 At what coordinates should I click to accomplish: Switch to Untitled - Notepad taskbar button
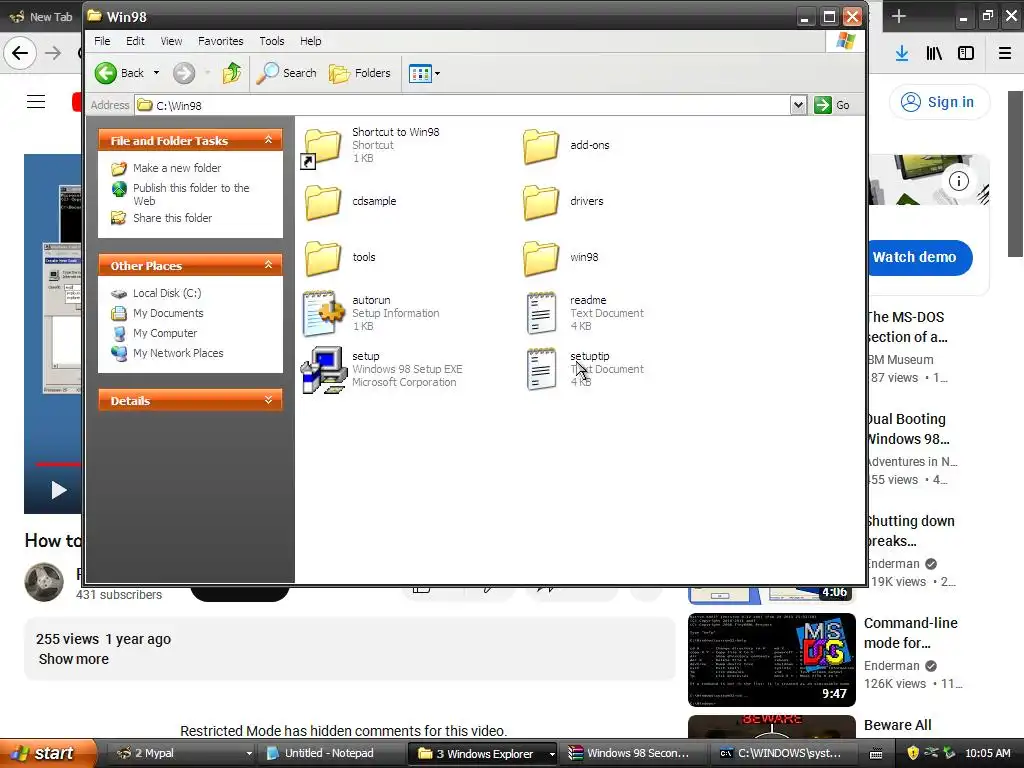[331, 753]
